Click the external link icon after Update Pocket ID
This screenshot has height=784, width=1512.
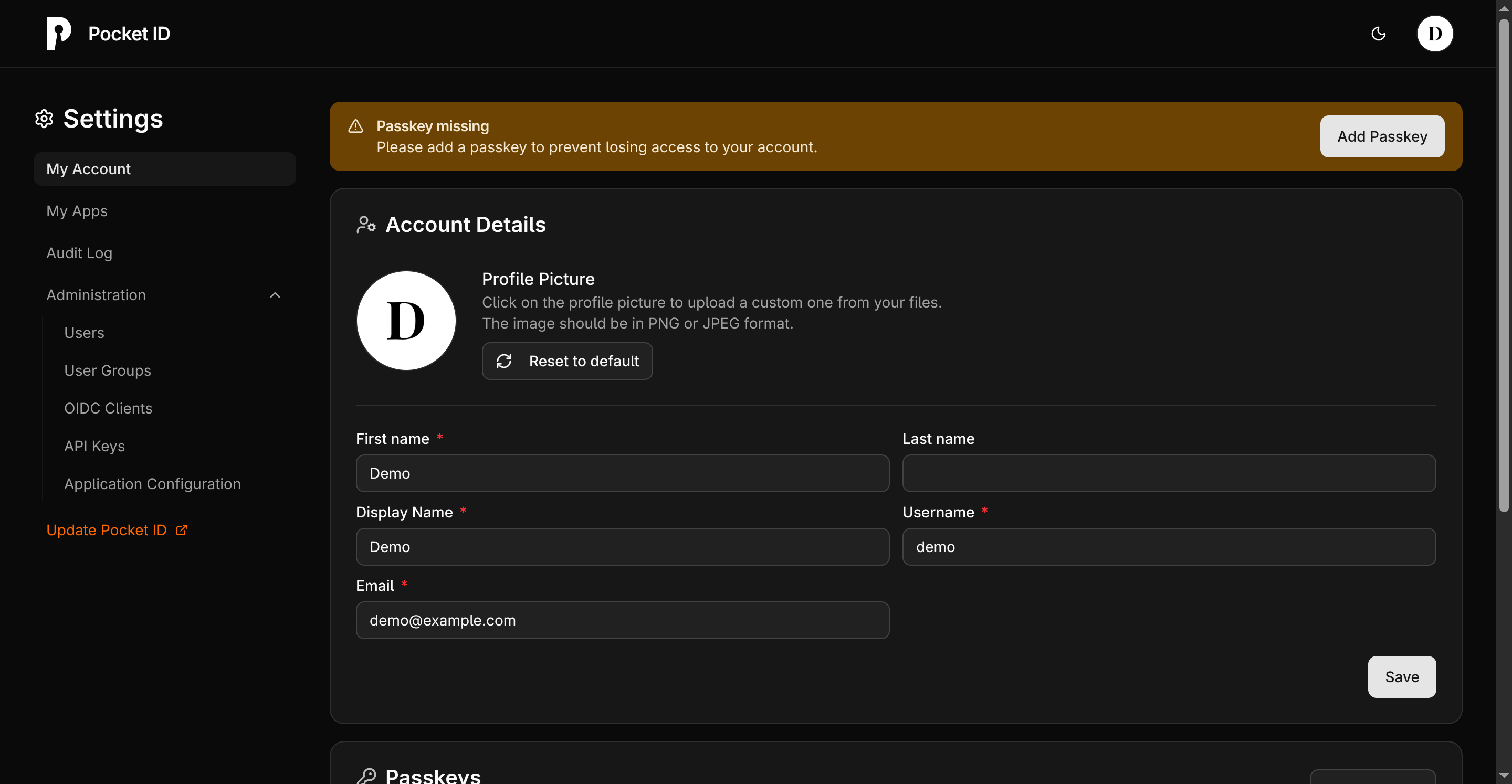point(181,529)
